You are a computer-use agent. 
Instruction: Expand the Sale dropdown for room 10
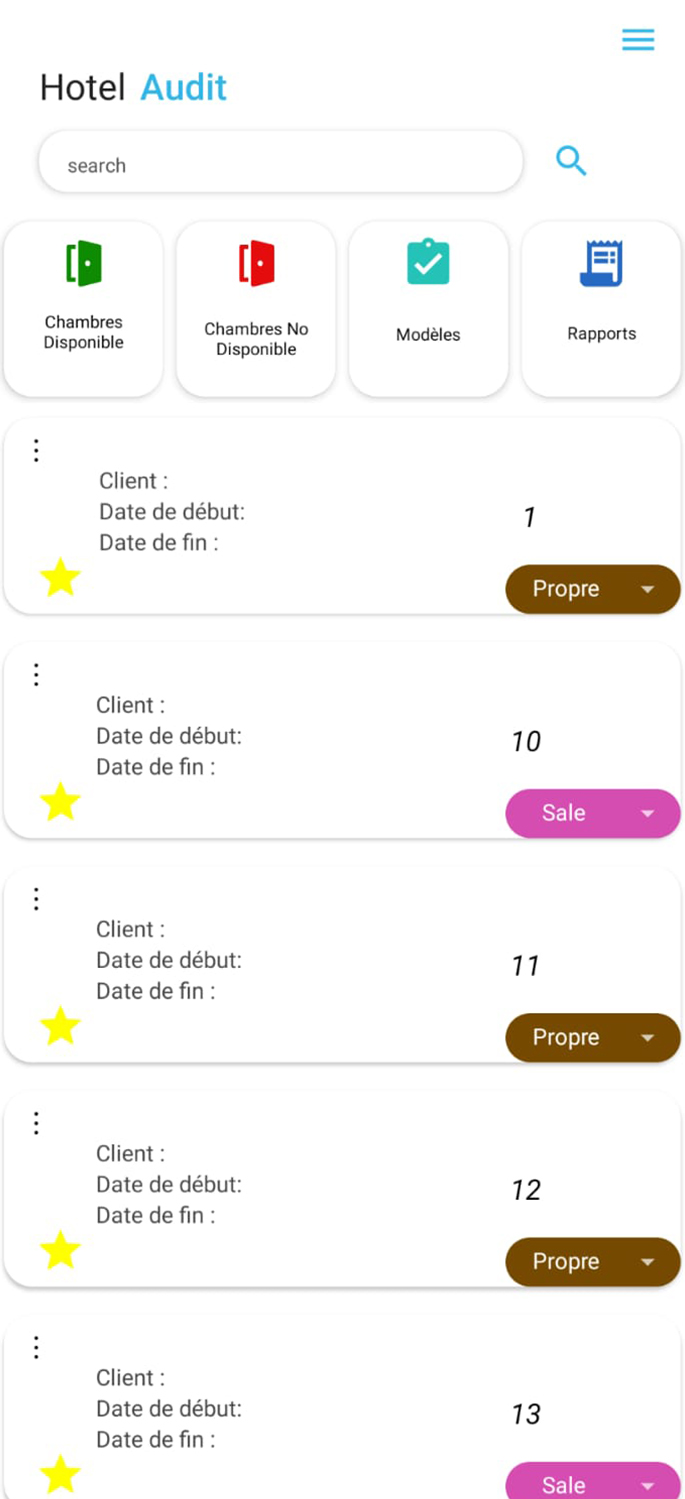[x=593, y=813]
